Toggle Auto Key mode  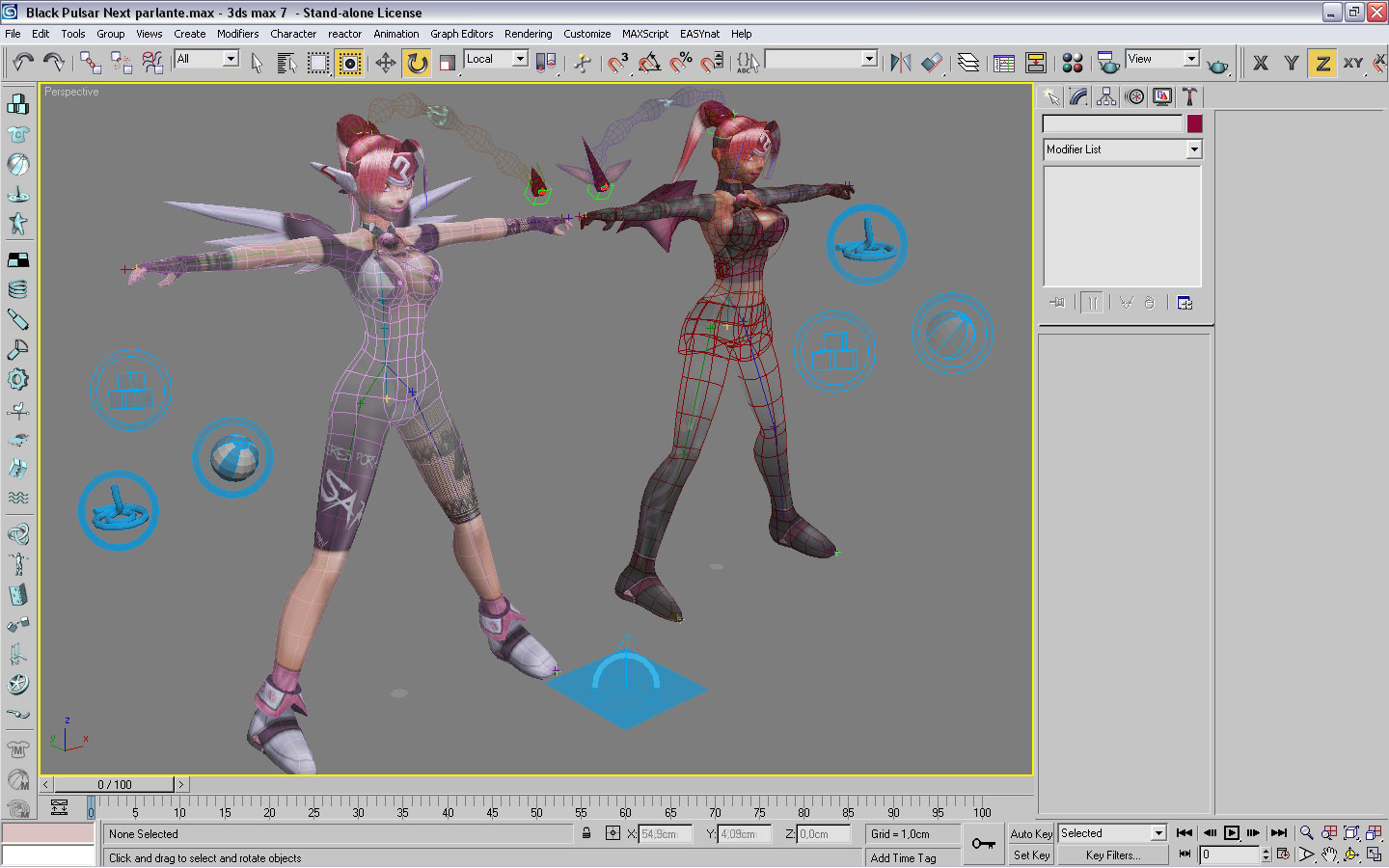coord(1031,834)
